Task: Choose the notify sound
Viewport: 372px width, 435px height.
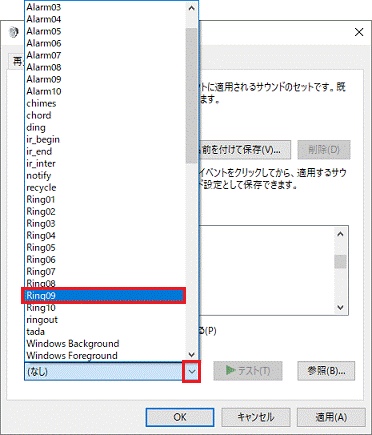Action: [105, 175]
